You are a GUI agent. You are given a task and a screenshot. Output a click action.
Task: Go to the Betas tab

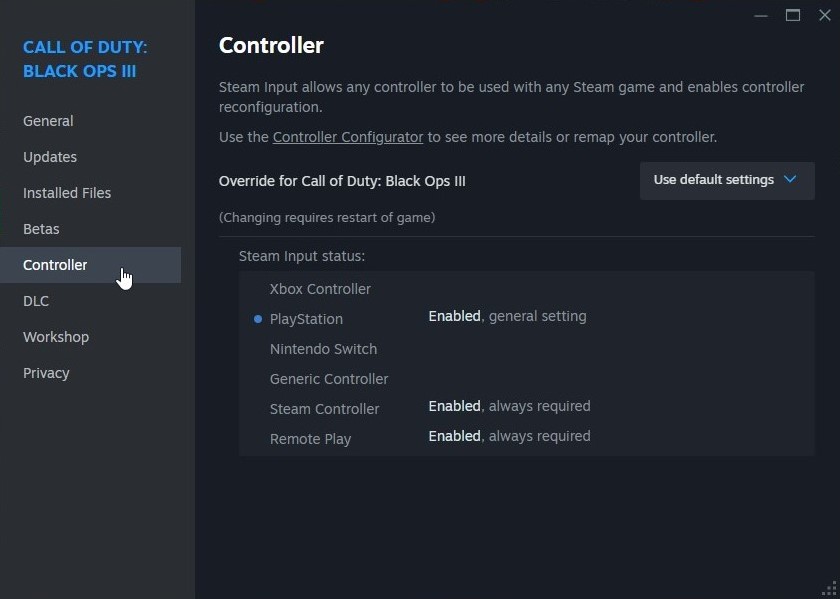pos(41,229)
